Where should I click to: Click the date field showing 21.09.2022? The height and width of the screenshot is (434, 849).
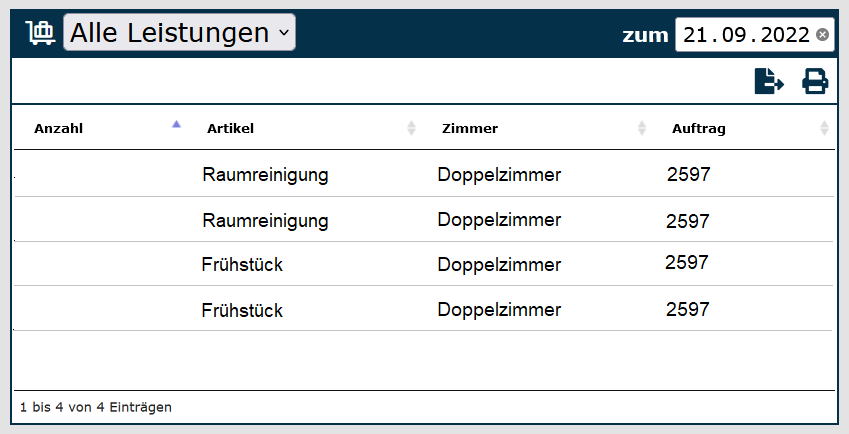746,35
